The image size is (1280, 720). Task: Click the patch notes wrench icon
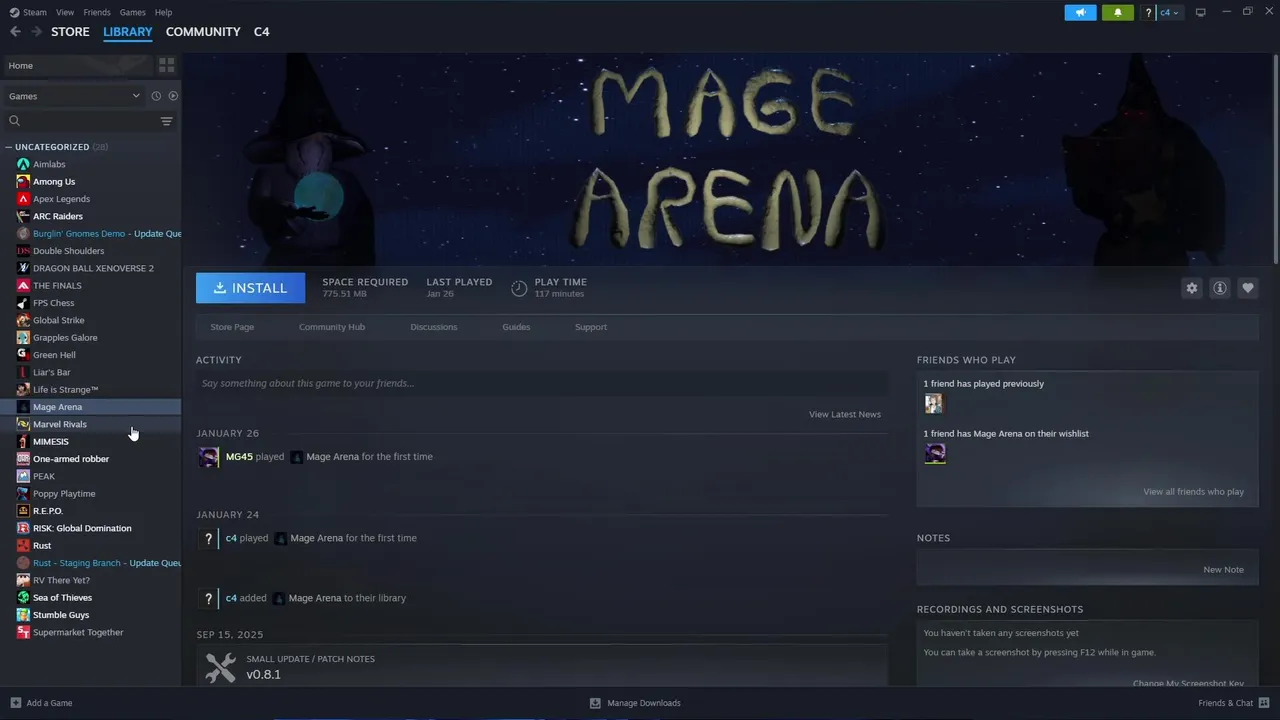(x=220, y=667)
